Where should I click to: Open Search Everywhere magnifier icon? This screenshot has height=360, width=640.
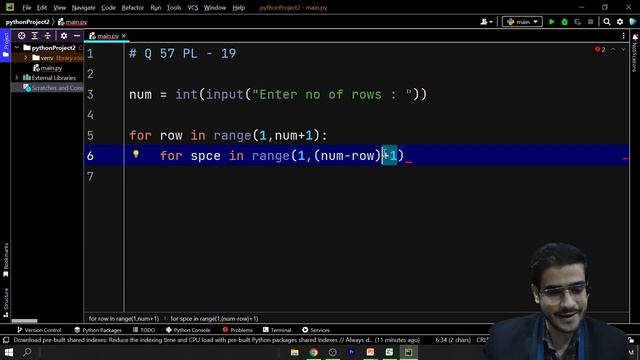pos(607,22)
